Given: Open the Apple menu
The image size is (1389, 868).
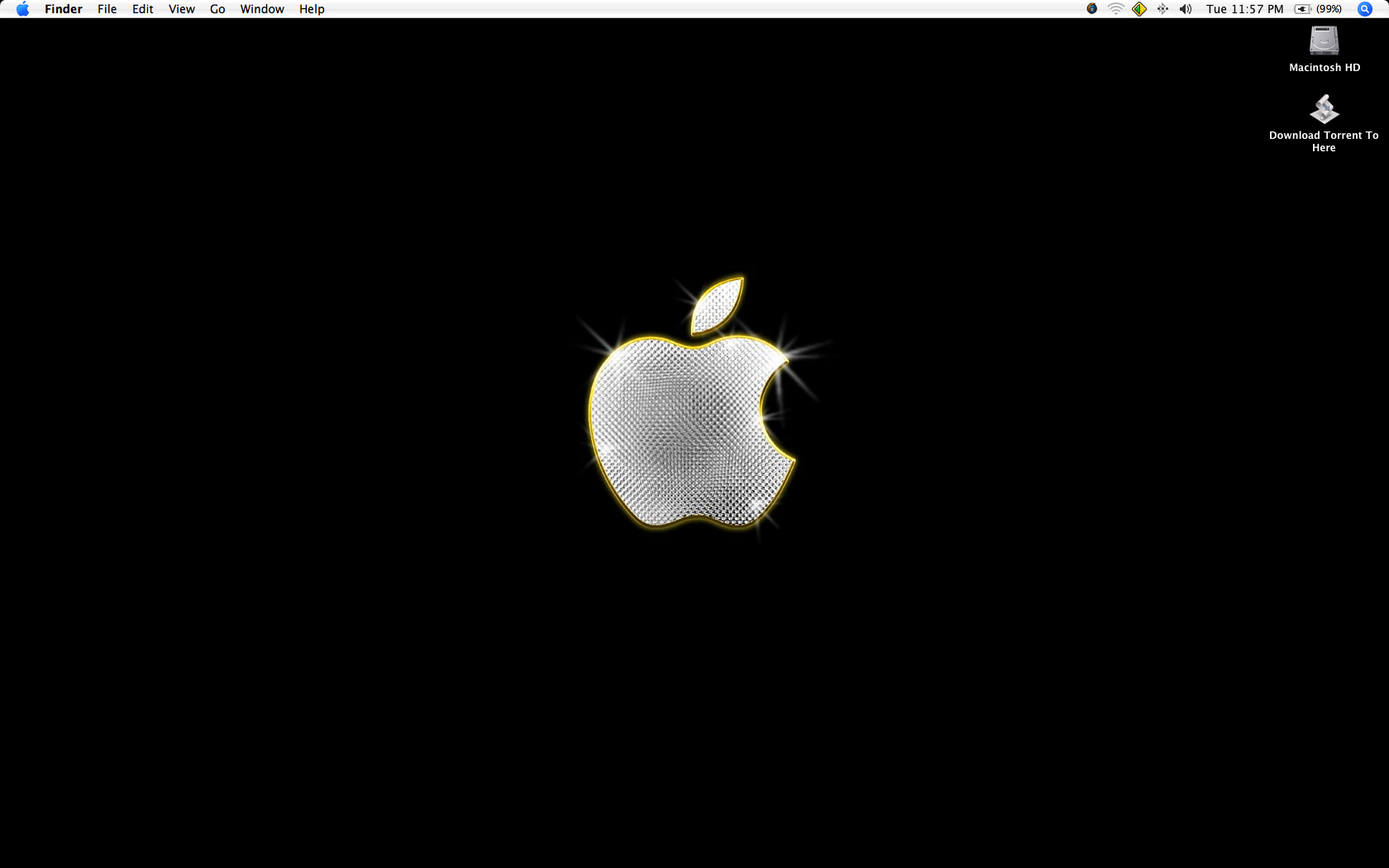Looking at the screenshot, I should click(21, 8).
